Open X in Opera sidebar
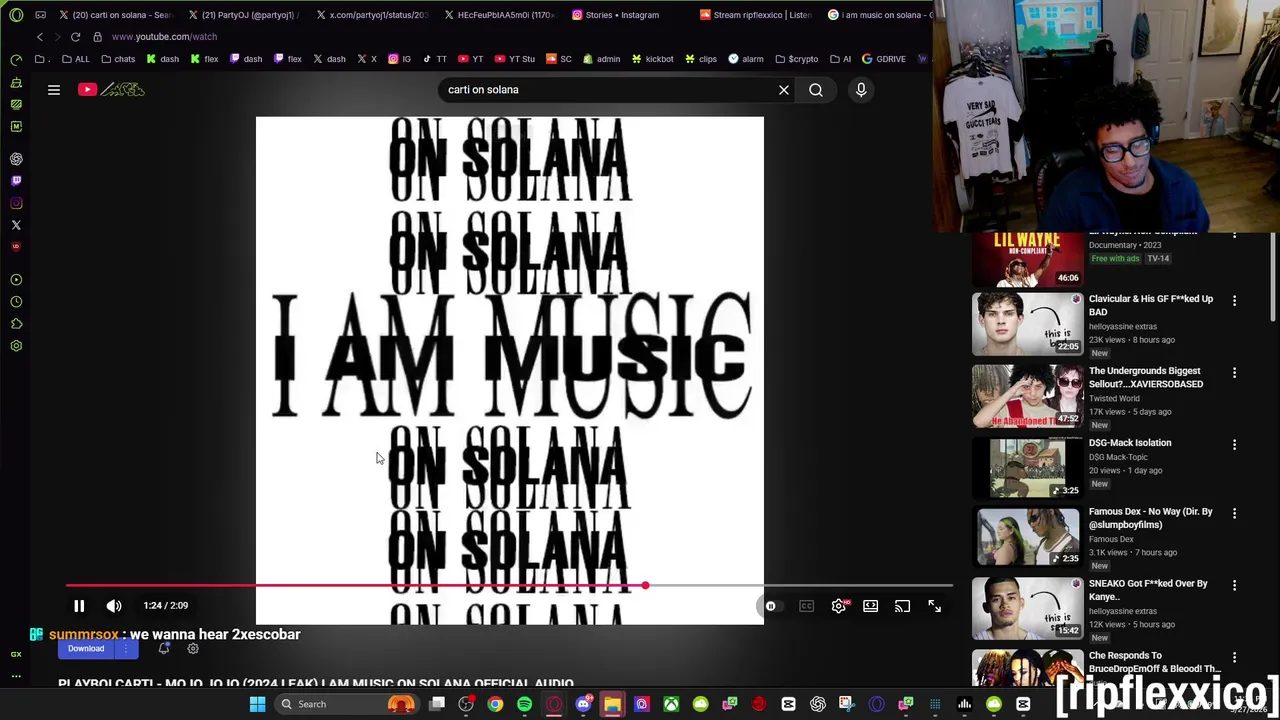 [x=16, y=225]
